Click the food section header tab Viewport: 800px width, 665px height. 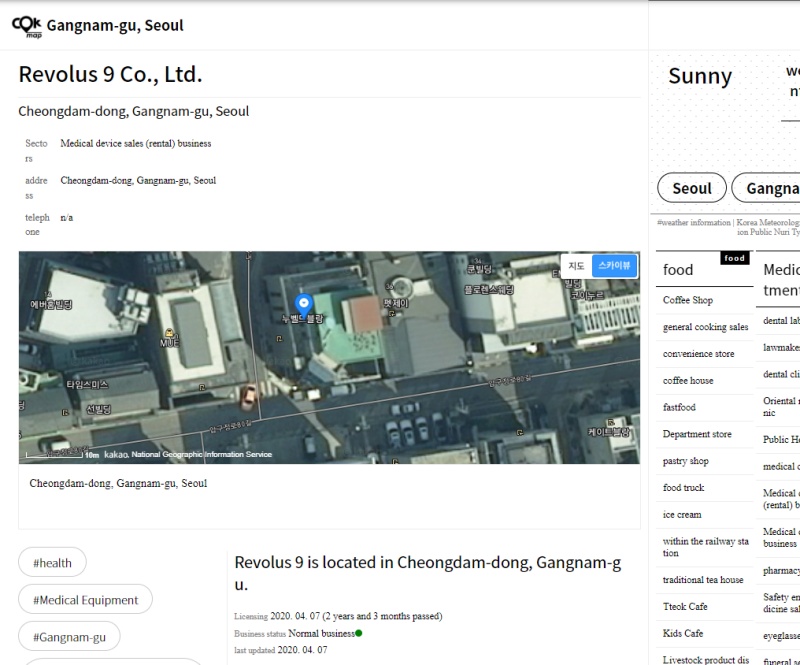tap(679, 270)
